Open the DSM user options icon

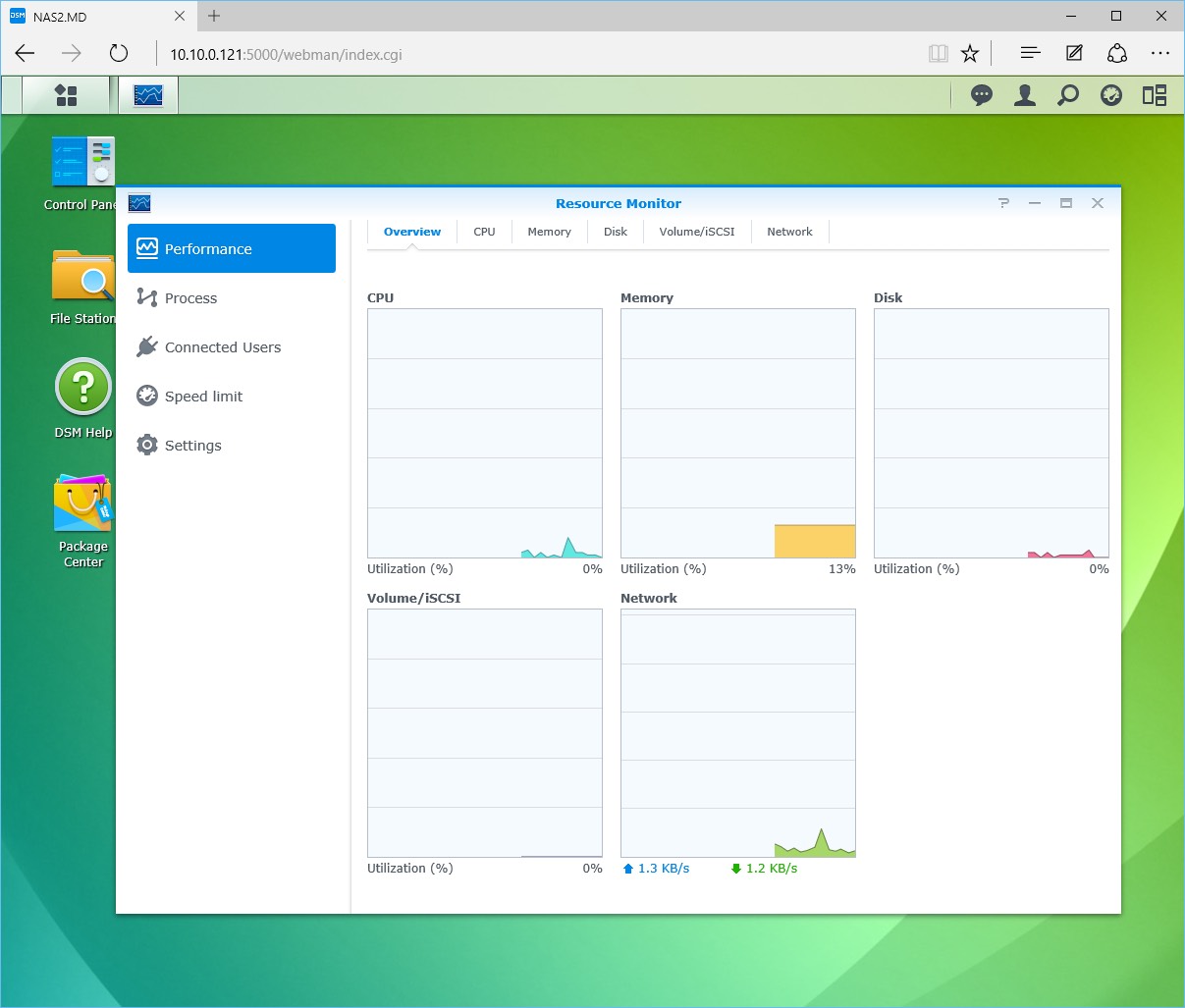(x=1025, y=95)
